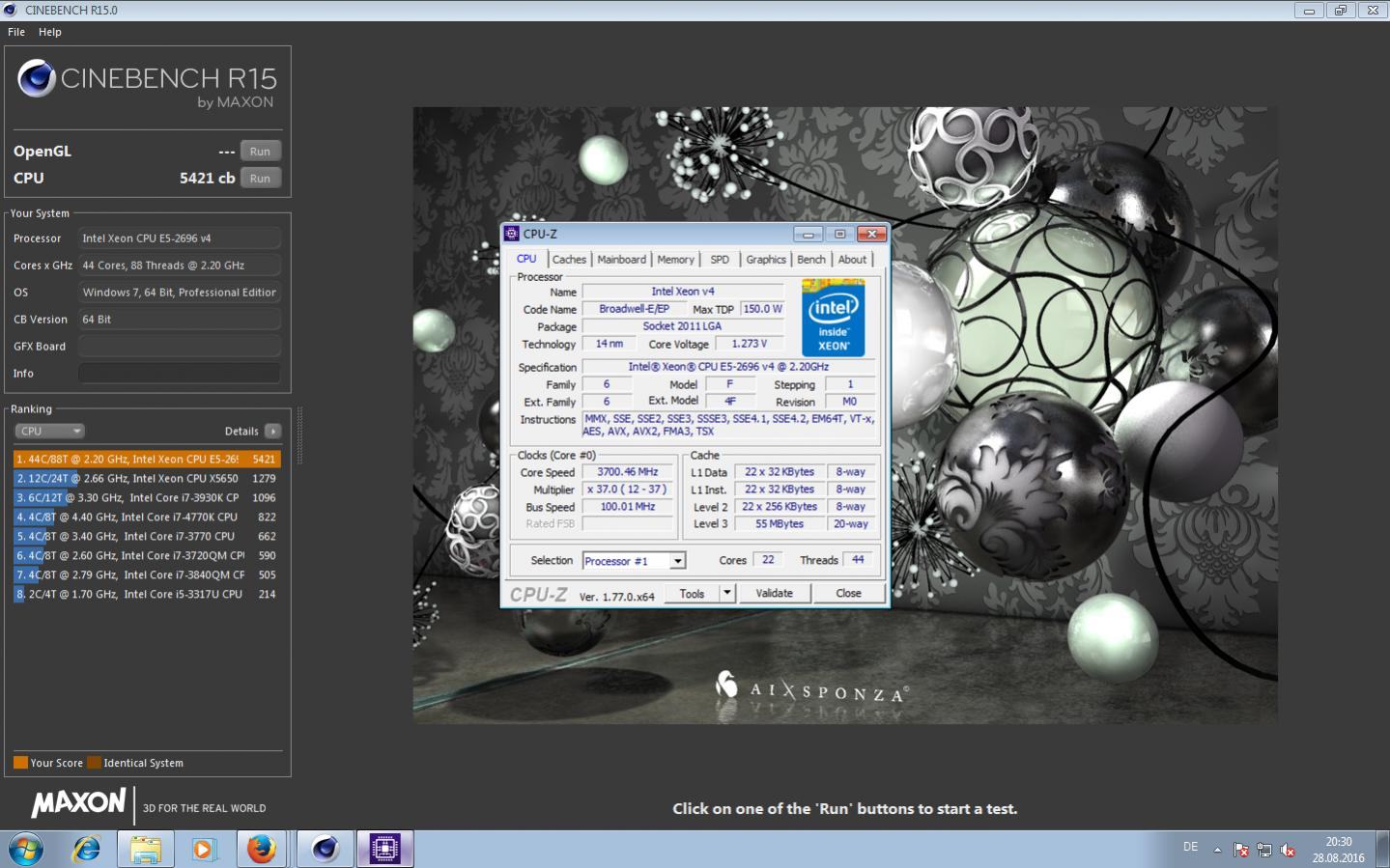
Task: Select the Xeon X5650 ranking entry
Action: pyautogui.click(x=145, y=479)
